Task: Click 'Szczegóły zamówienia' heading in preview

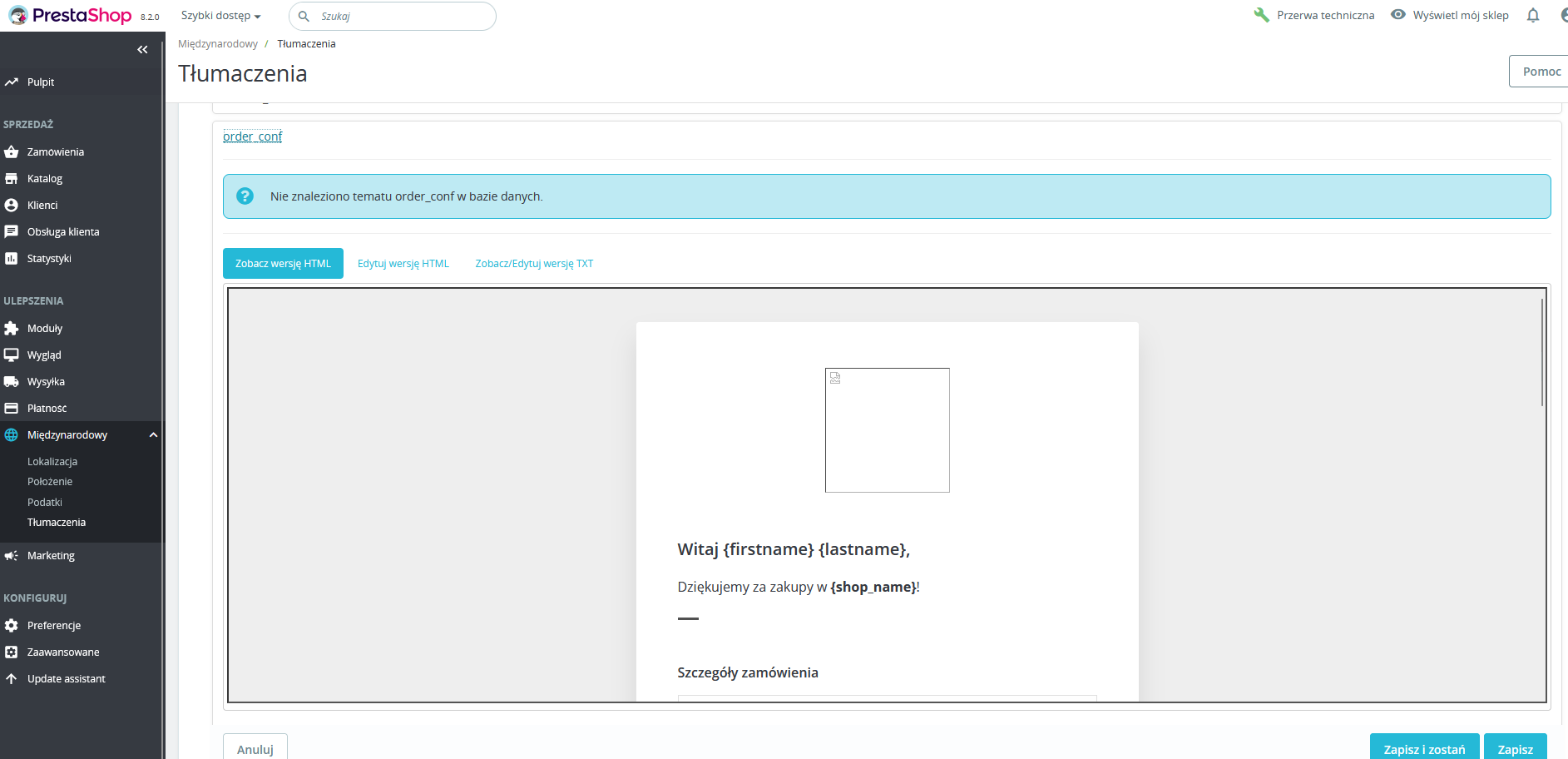Action: click(x=748, y=672)
